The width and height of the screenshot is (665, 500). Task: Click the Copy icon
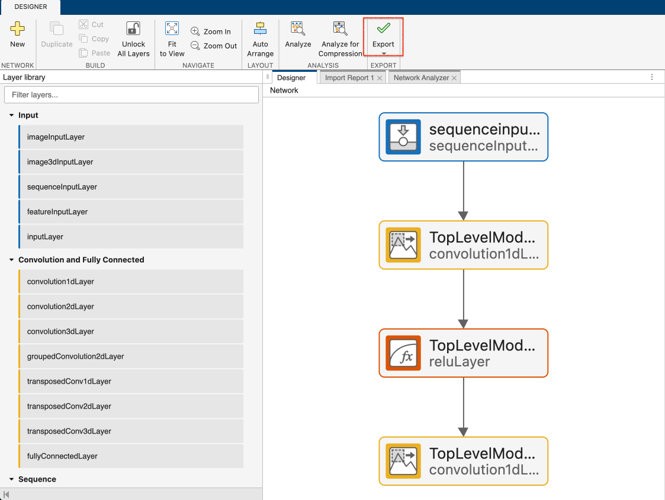[x=84, y=39]
